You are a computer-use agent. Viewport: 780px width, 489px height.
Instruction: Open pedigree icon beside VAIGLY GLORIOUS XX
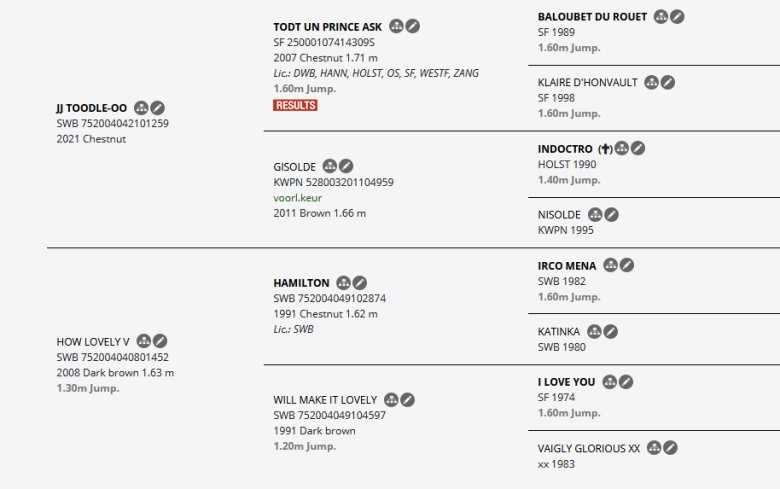654,448
